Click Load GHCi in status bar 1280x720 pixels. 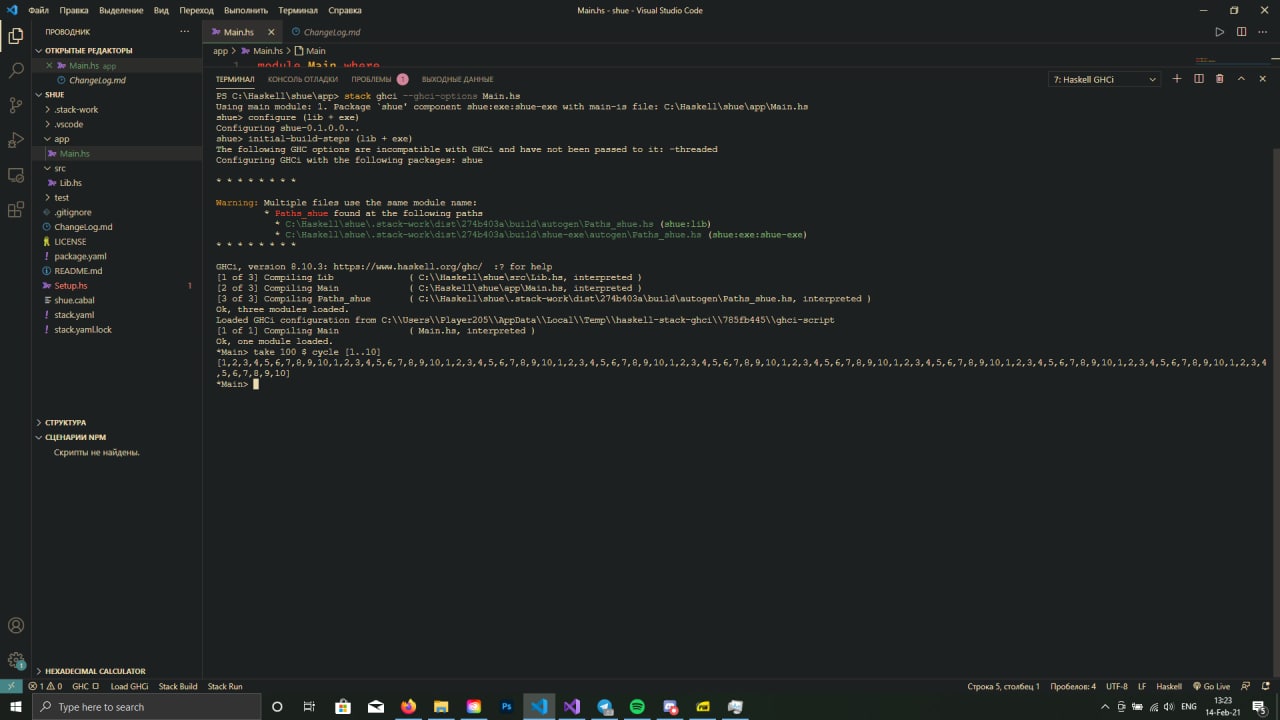pos(129,686)
